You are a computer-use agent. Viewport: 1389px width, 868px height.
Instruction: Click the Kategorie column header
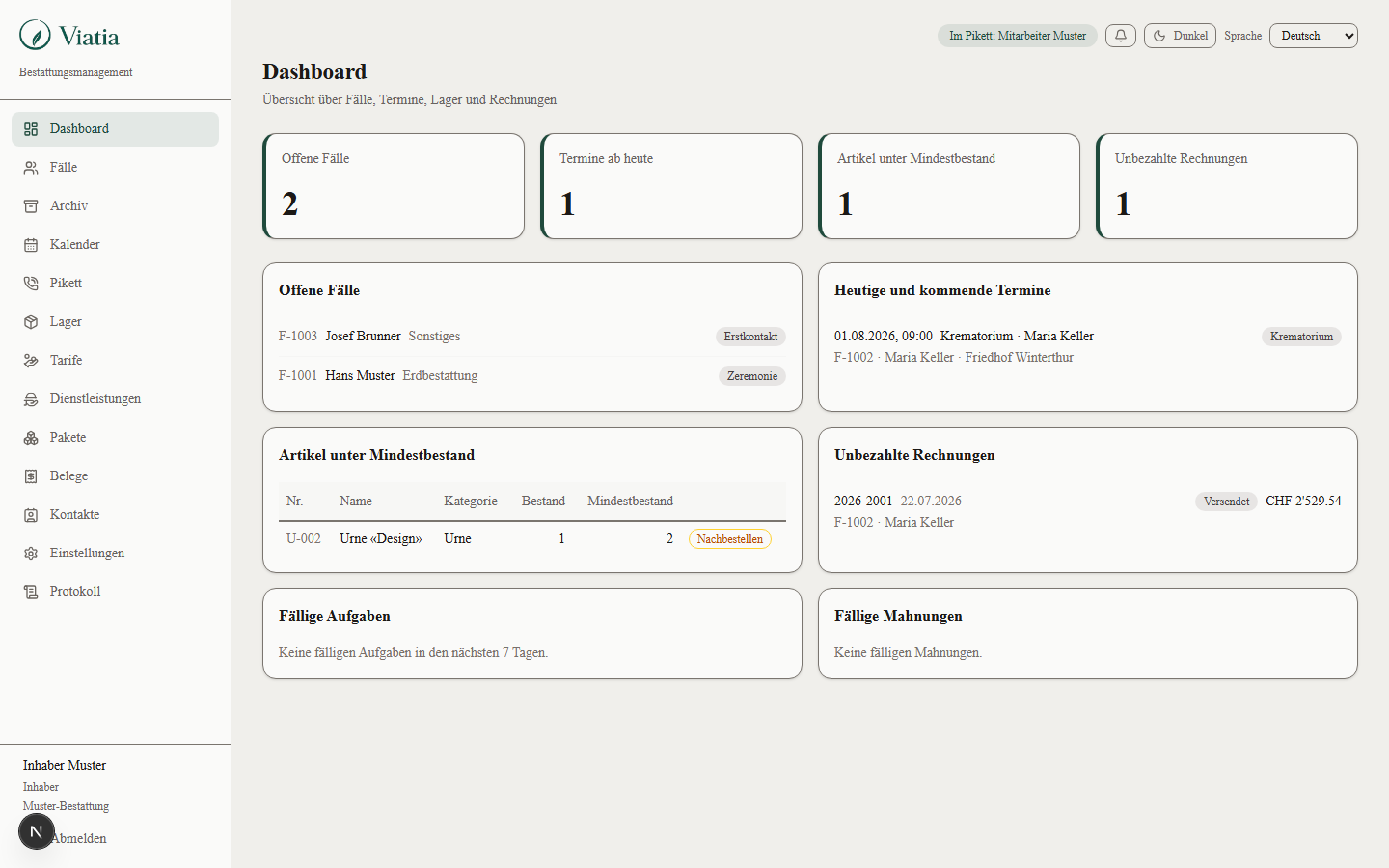[x=471, y=502]
